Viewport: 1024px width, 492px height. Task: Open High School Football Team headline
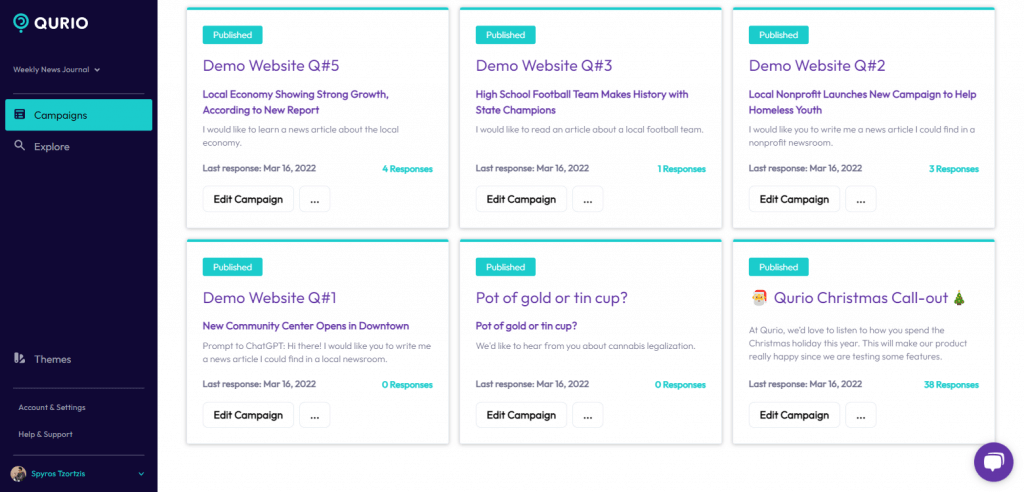tap(582, 102)
